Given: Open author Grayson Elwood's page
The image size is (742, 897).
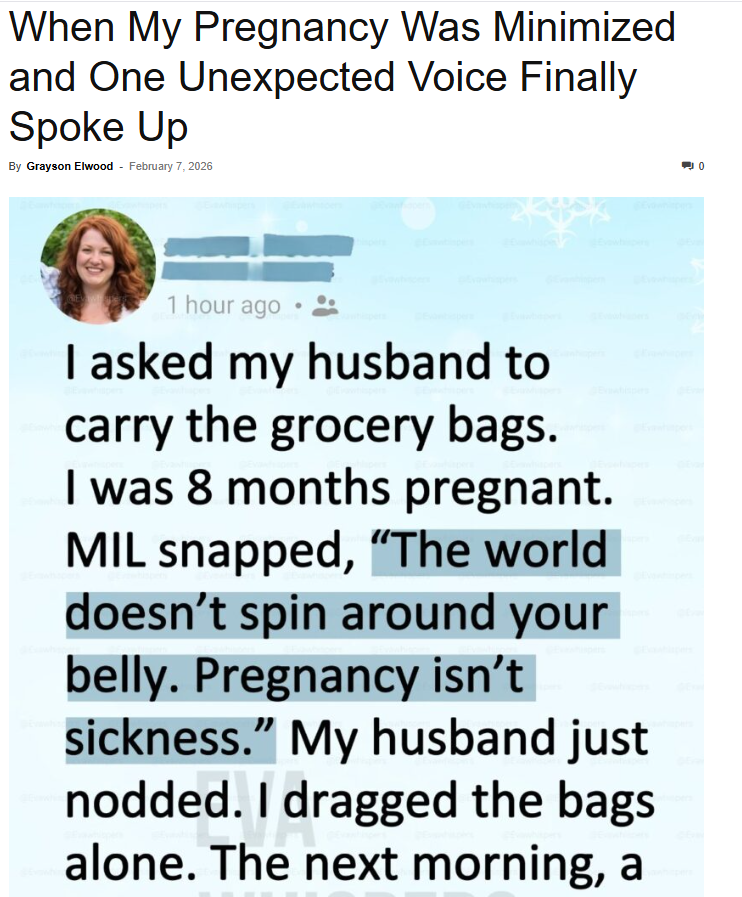Looking at the screenshot, I should (x=69, y=166).
